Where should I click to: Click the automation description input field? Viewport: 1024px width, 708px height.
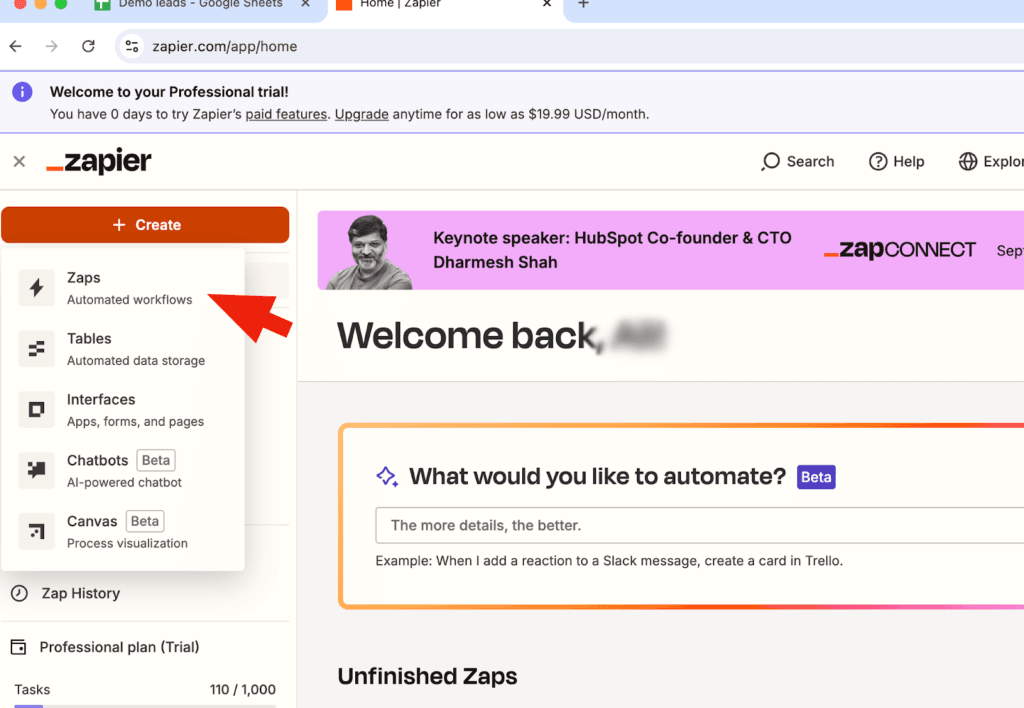[600, 525]
